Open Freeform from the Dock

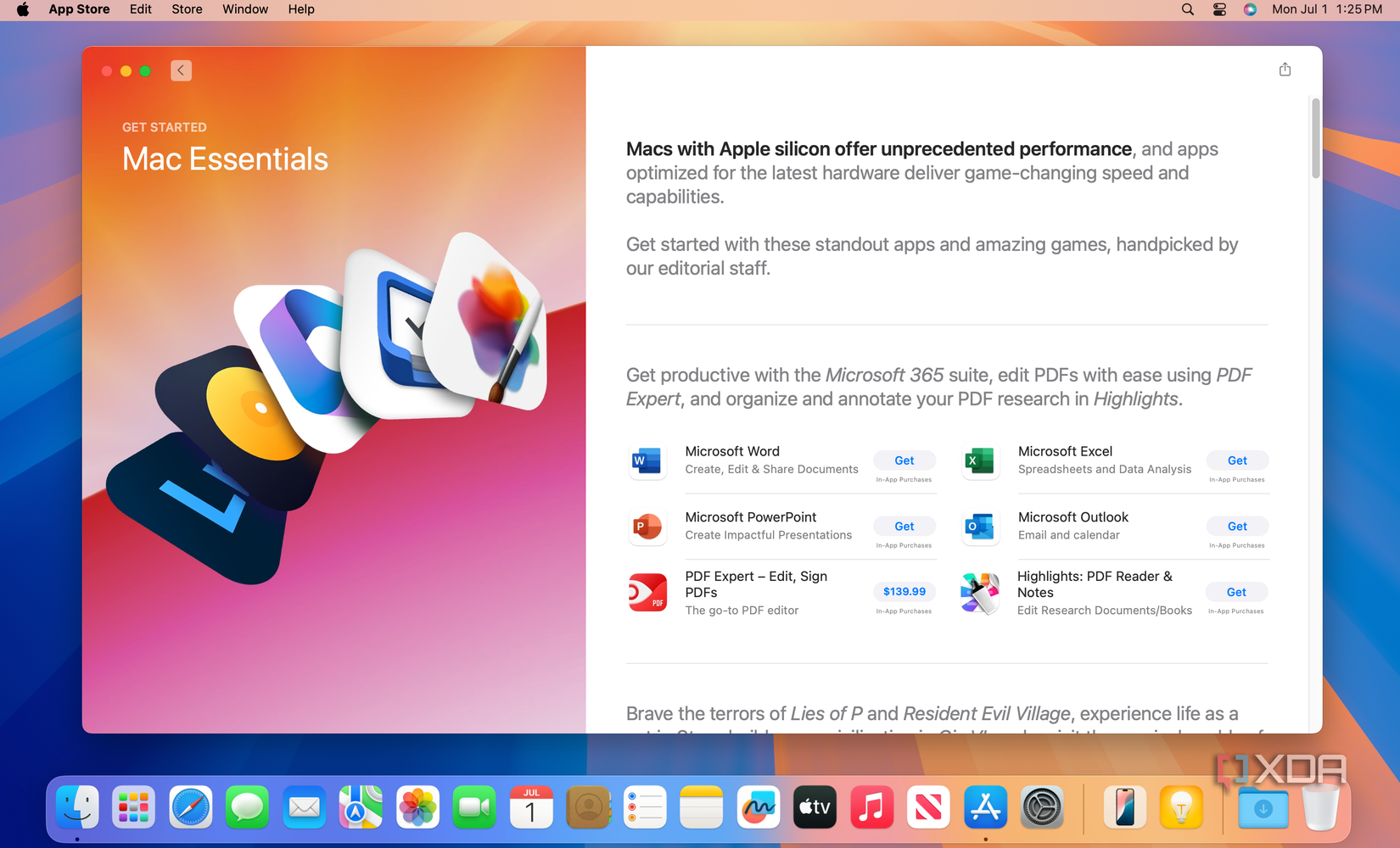click(758, 807)
